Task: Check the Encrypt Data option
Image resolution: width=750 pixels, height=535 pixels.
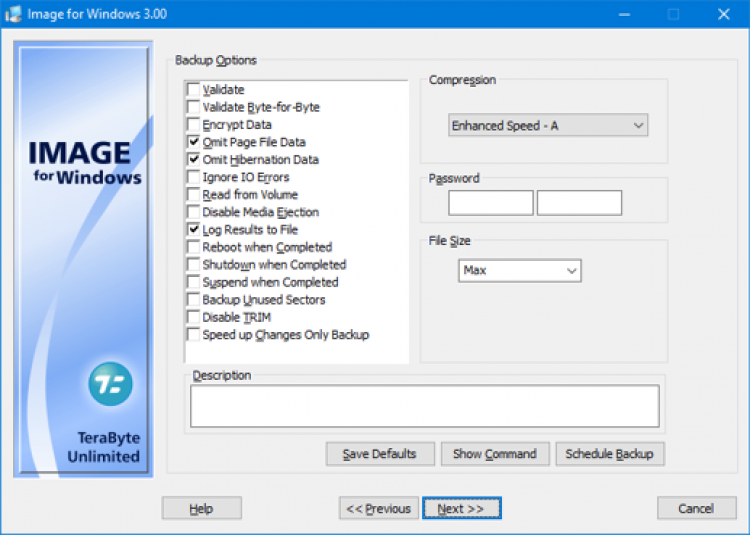Action: pos(194,124)
